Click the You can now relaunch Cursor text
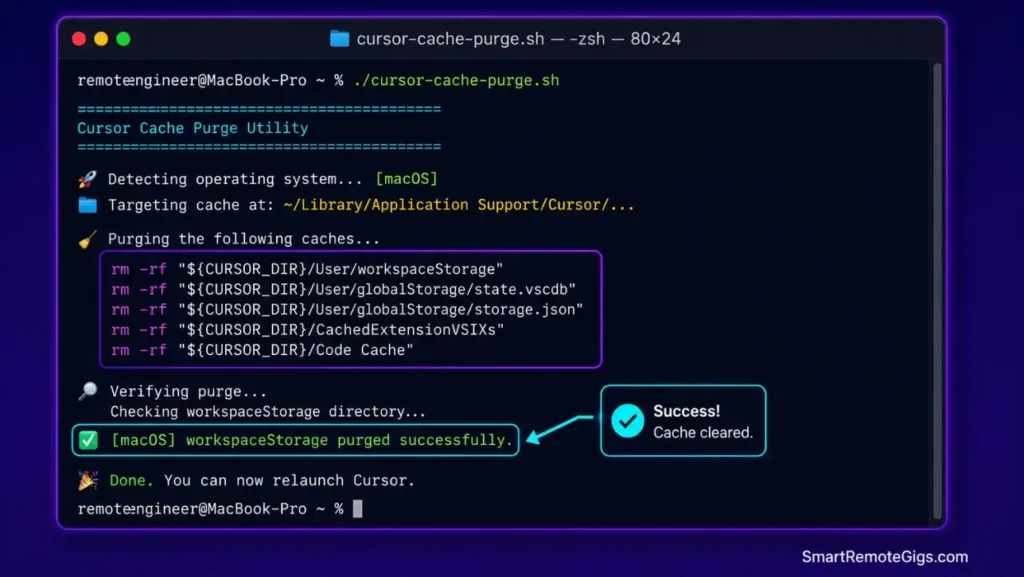Screen dimensions: 1024x577 pos(289,480)
